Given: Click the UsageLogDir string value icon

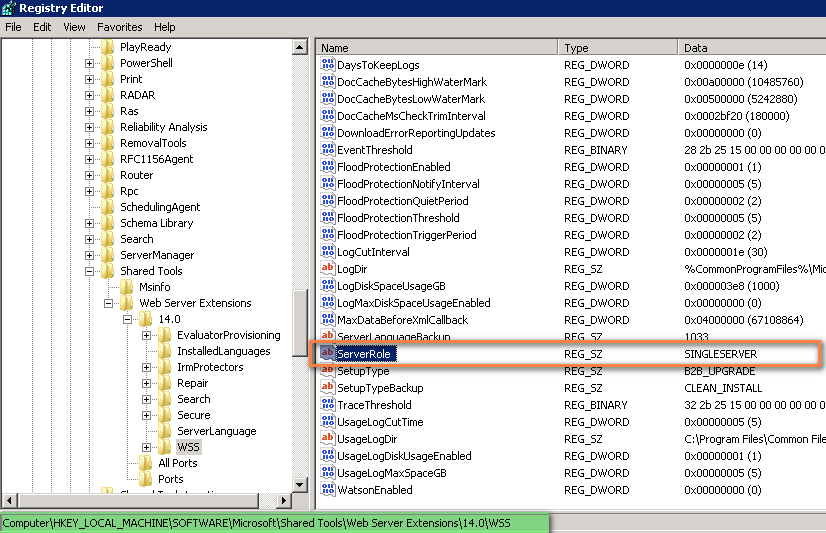Looking at the screenshot, I should click(x=328, y=439).
